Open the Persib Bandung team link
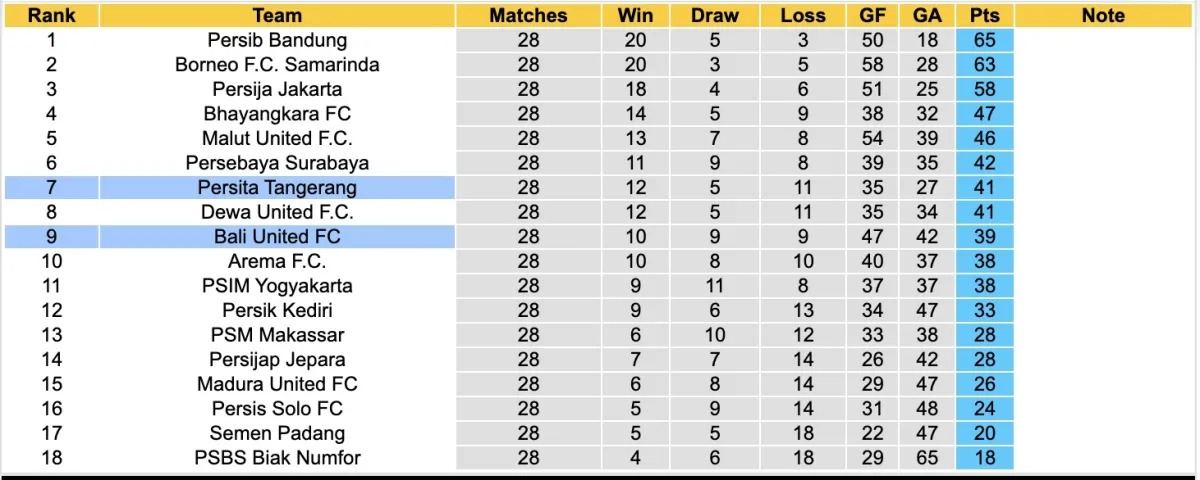The height and width of the screenshot is (480, 1200). point(277,40)
